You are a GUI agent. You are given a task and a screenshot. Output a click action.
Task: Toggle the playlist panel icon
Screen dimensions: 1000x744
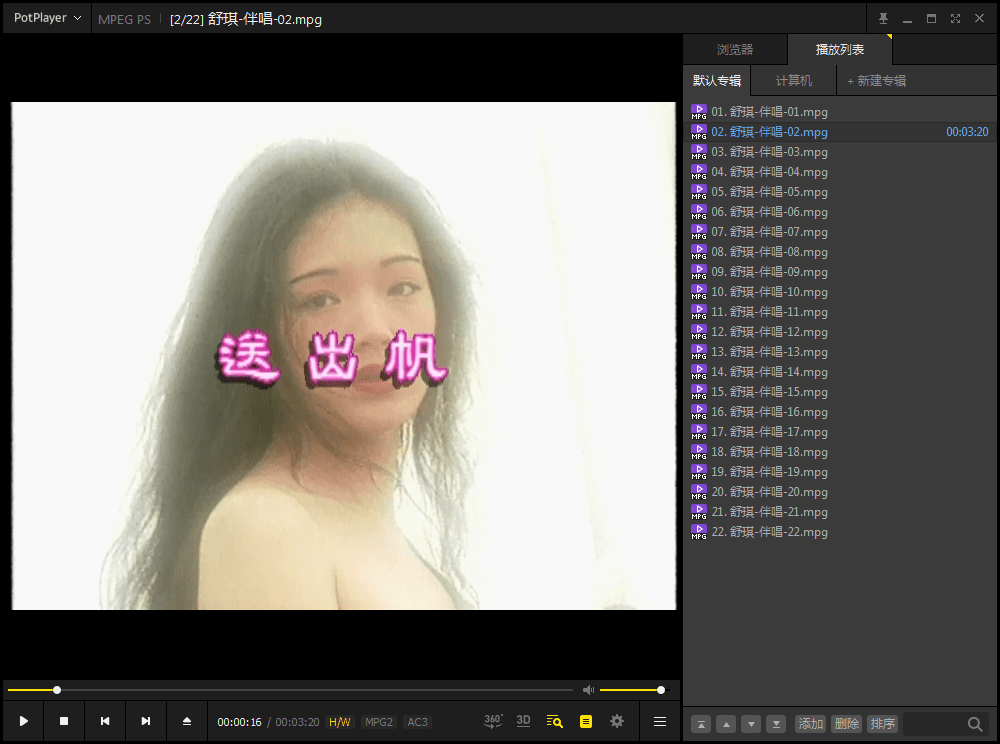click(x=586, y=721)
